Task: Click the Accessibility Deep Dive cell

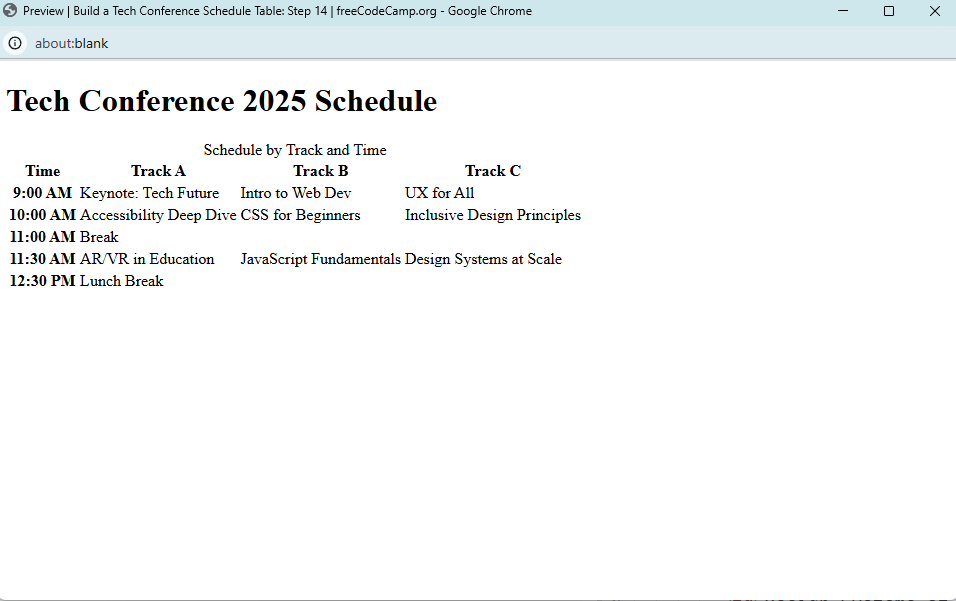Action: [158, 215]
